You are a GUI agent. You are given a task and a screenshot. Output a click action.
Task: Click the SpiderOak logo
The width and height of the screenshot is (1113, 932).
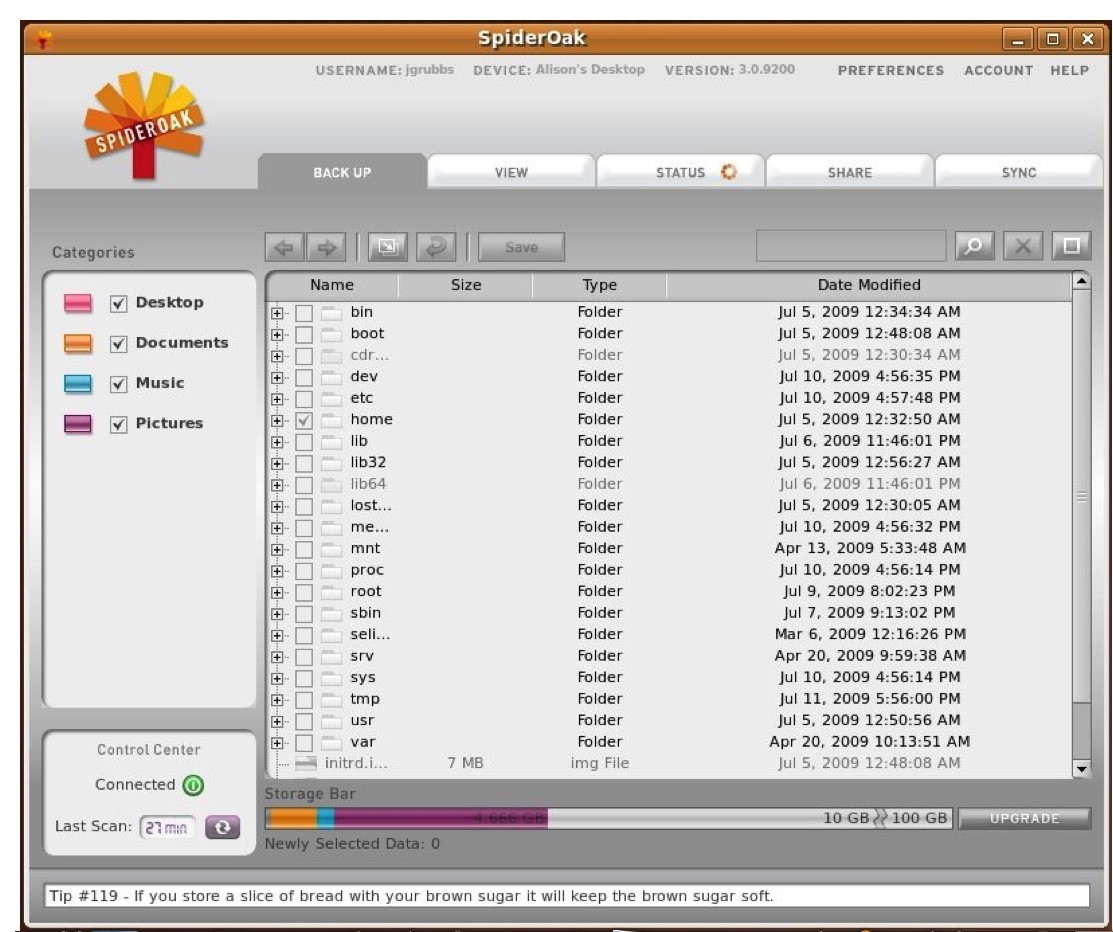pos(144,124)
